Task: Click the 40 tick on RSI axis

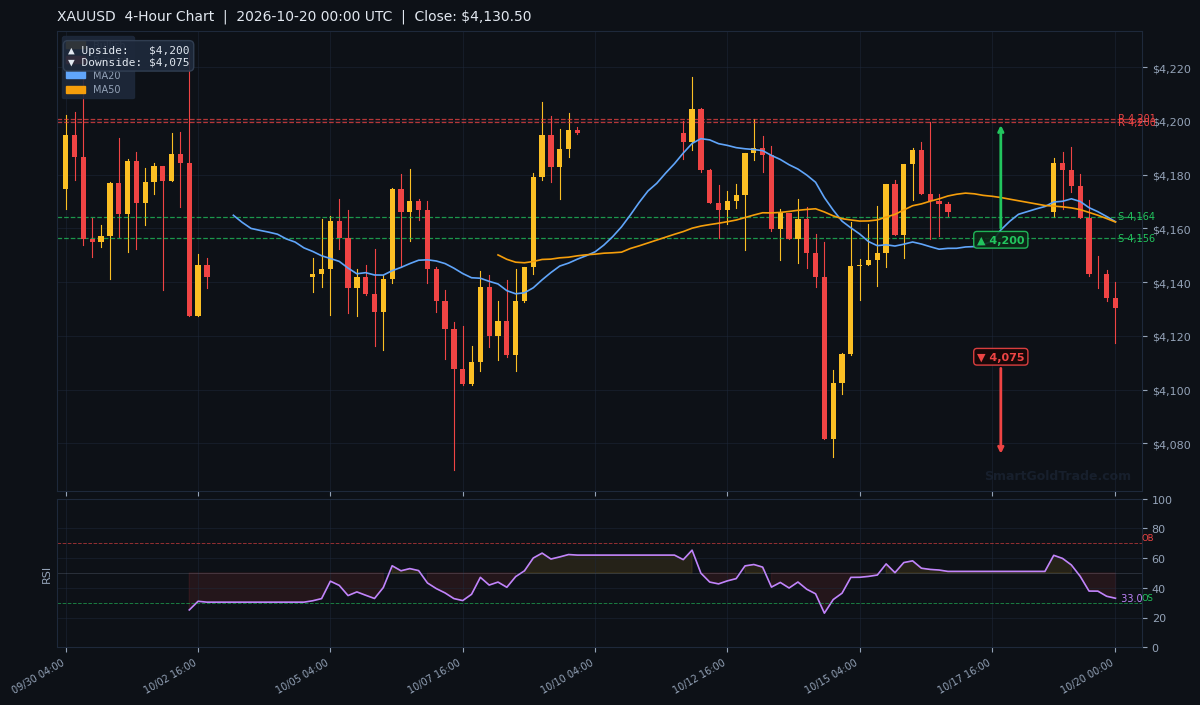Action: (x=1158, y=588)
